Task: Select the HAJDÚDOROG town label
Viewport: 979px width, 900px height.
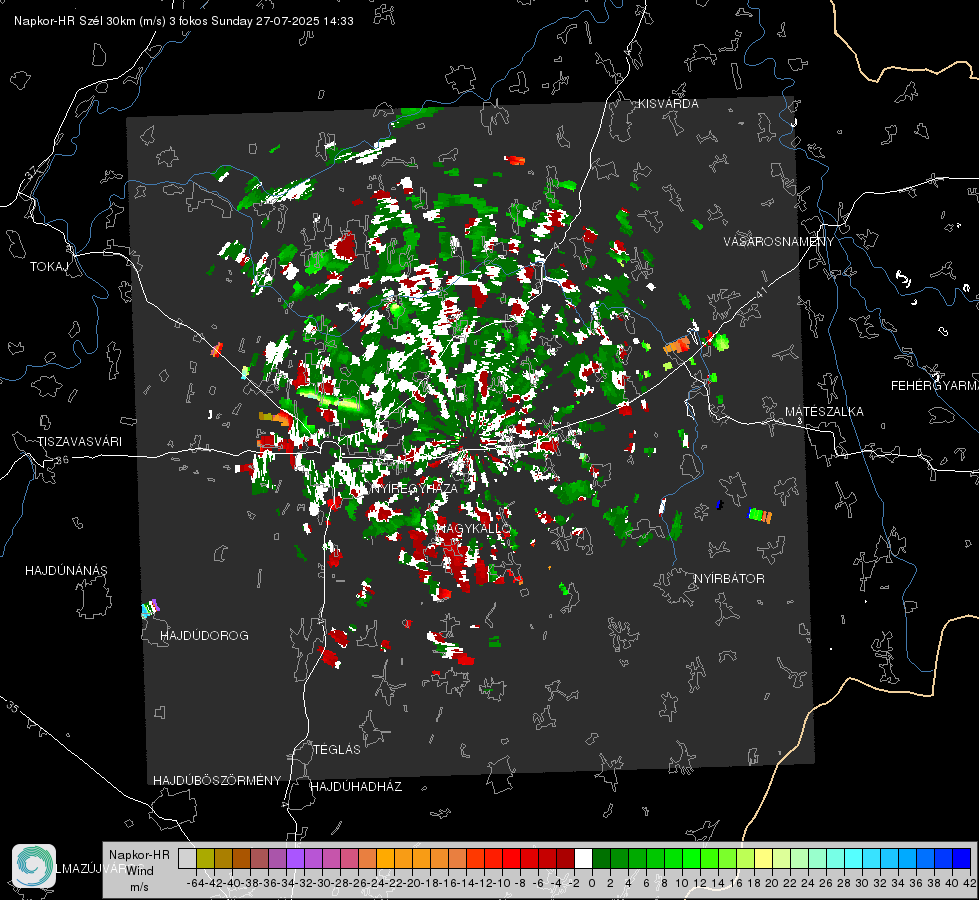Action: (x=204, y=636)
